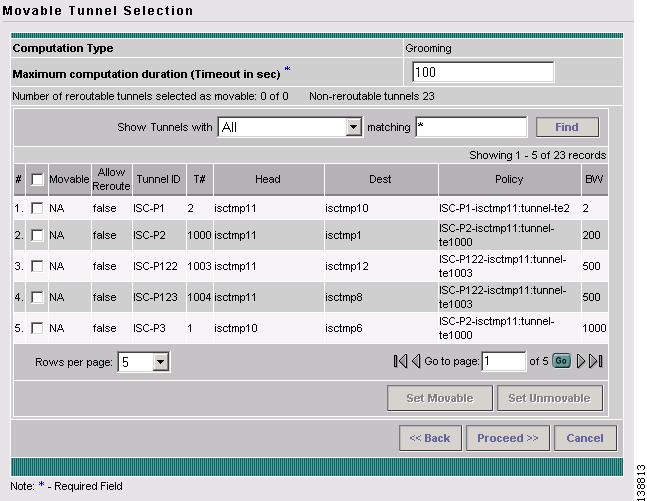Click the Set Unmovable button
Image resolution: width=647 pixels, height=501 pixels.
click(549, 398)
